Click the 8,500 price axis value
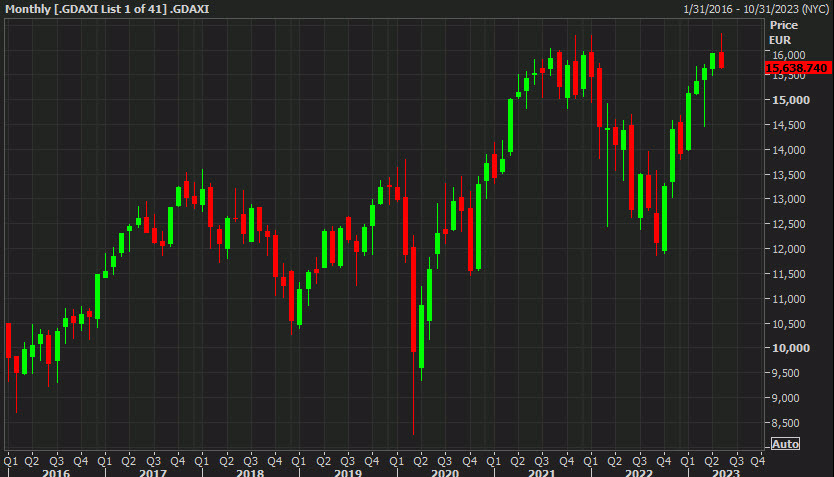The width and height of the screenshot is (834, 477). click(x=785, y=423)
